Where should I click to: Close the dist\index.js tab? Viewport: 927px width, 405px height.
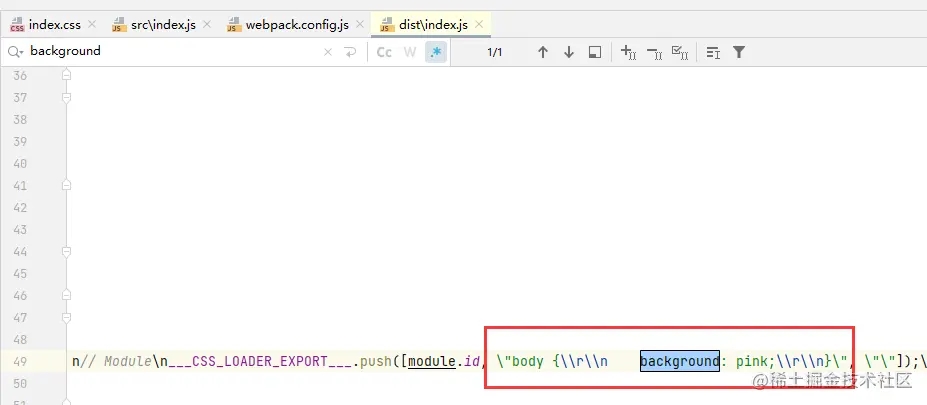coord(479,24)
